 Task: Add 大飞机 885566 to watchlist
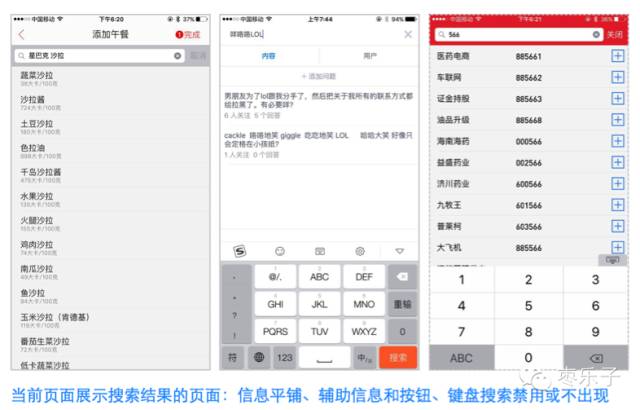click(618, 247)
